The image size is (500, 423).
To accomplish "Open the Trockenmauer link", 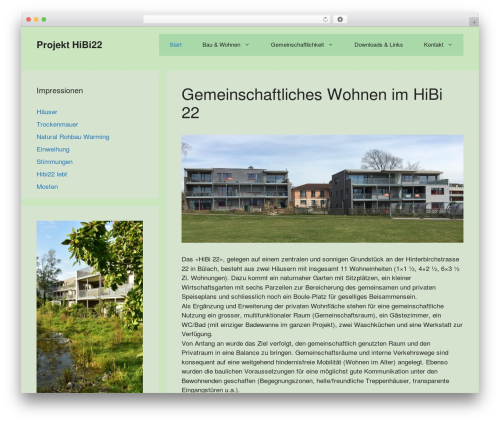I will (57, 124).
